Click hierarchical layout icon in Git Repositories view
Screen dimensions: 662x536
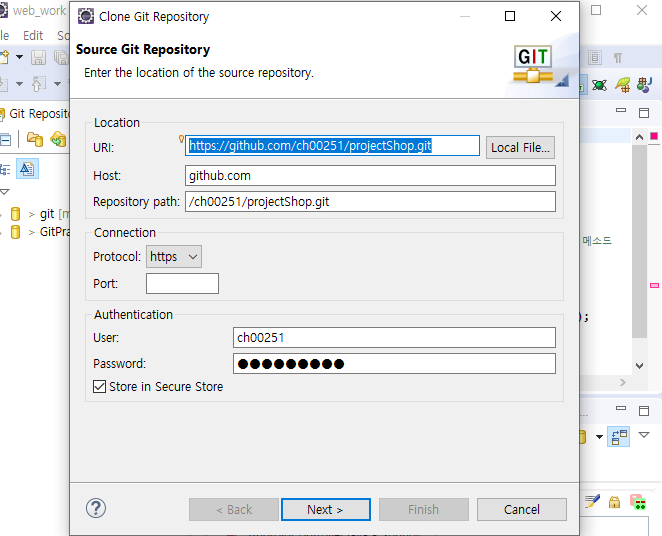pyautogui.click(x=5, y=169)
